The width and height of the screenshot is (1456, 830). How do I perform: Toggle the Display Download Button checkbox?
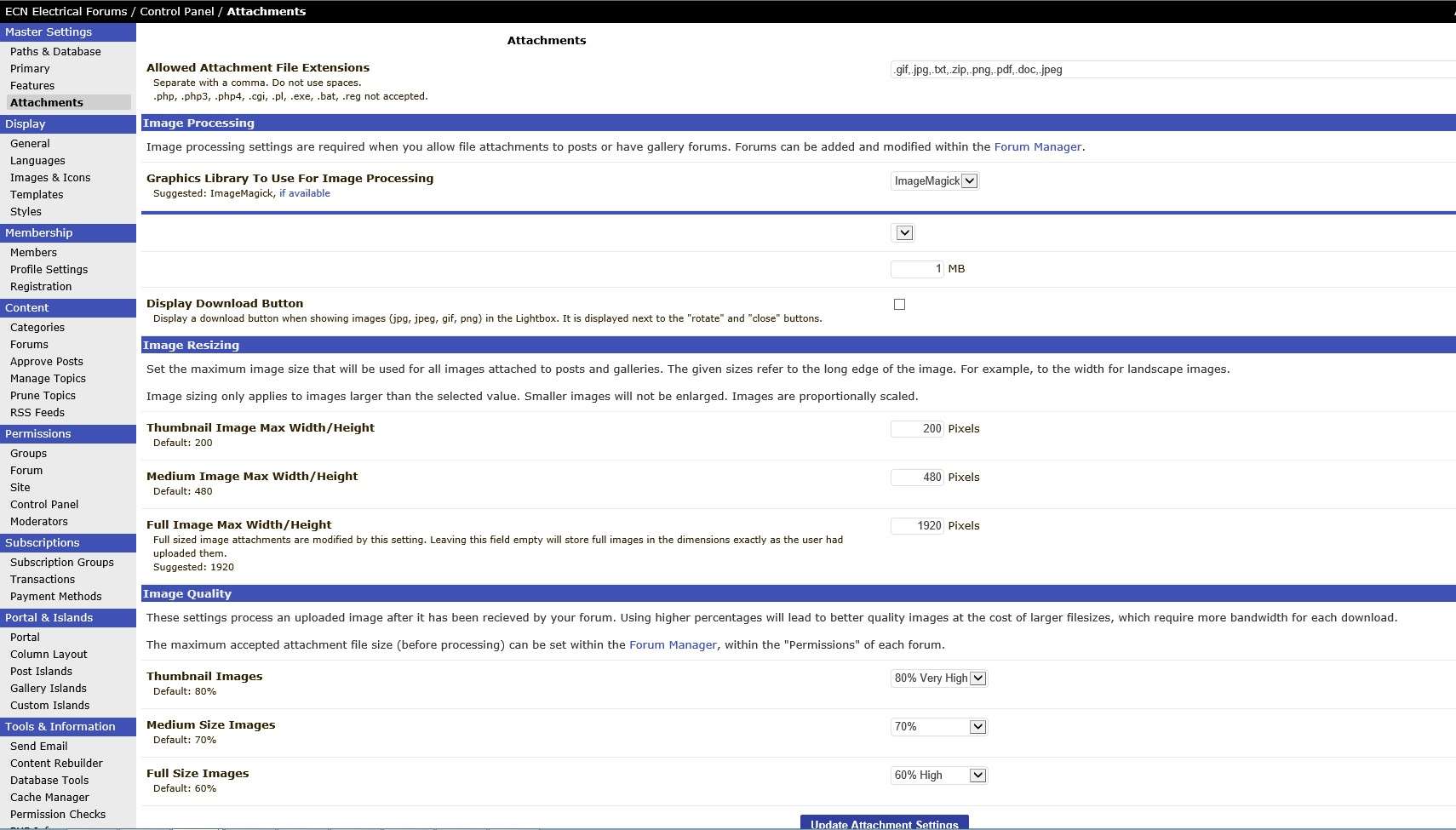coord(899,304)
